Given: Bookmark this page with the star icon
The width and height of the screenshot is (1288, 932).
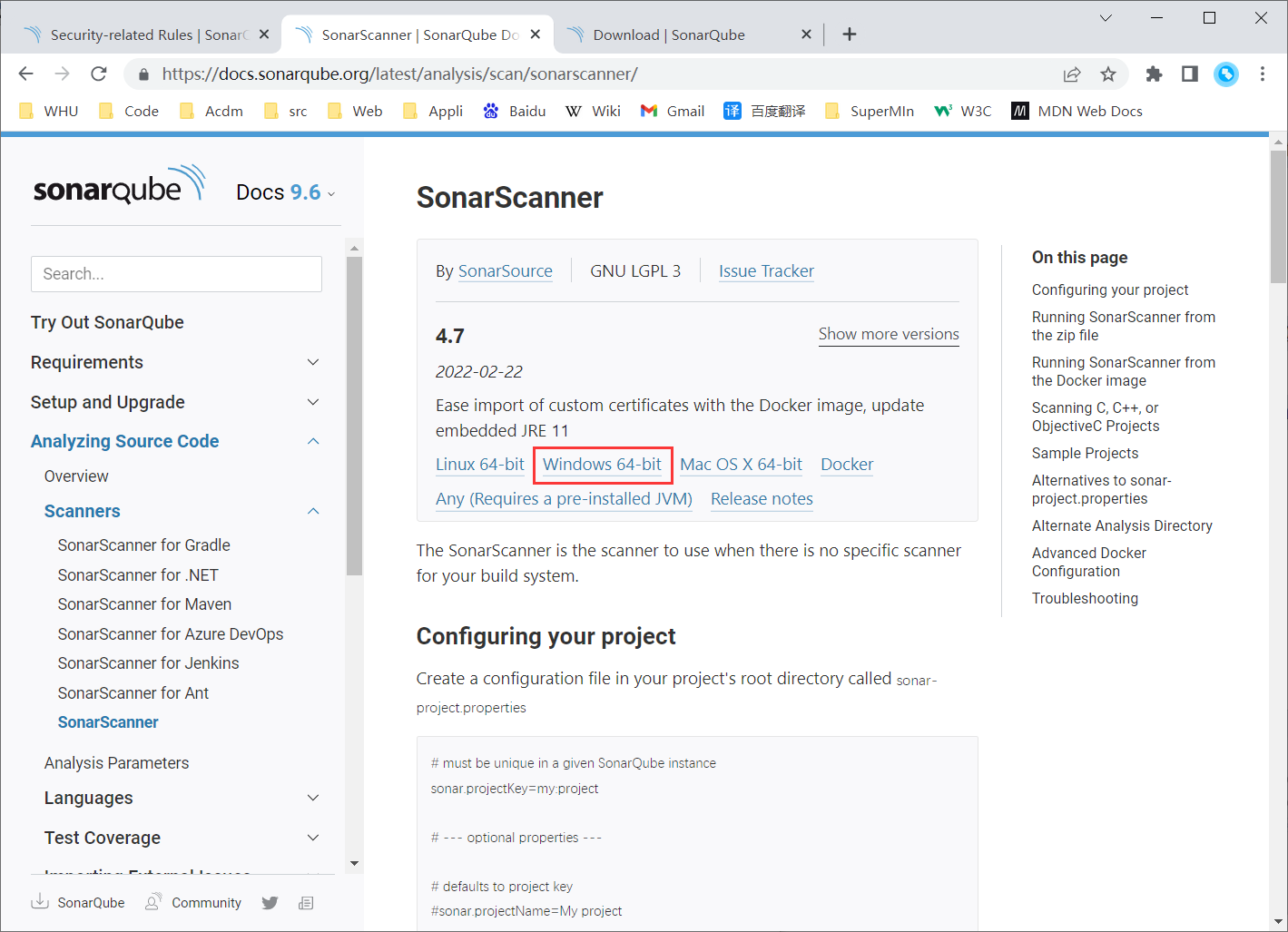Looking at the screenshot, I should tap(1108, 74).
